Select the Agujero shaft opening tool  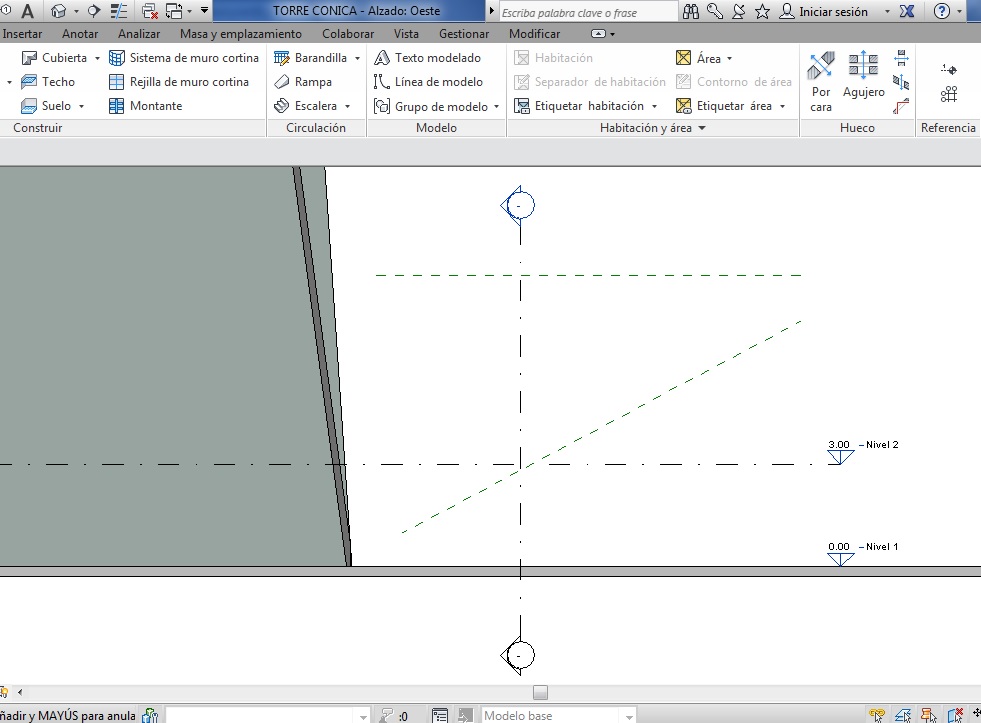(863, 80)
